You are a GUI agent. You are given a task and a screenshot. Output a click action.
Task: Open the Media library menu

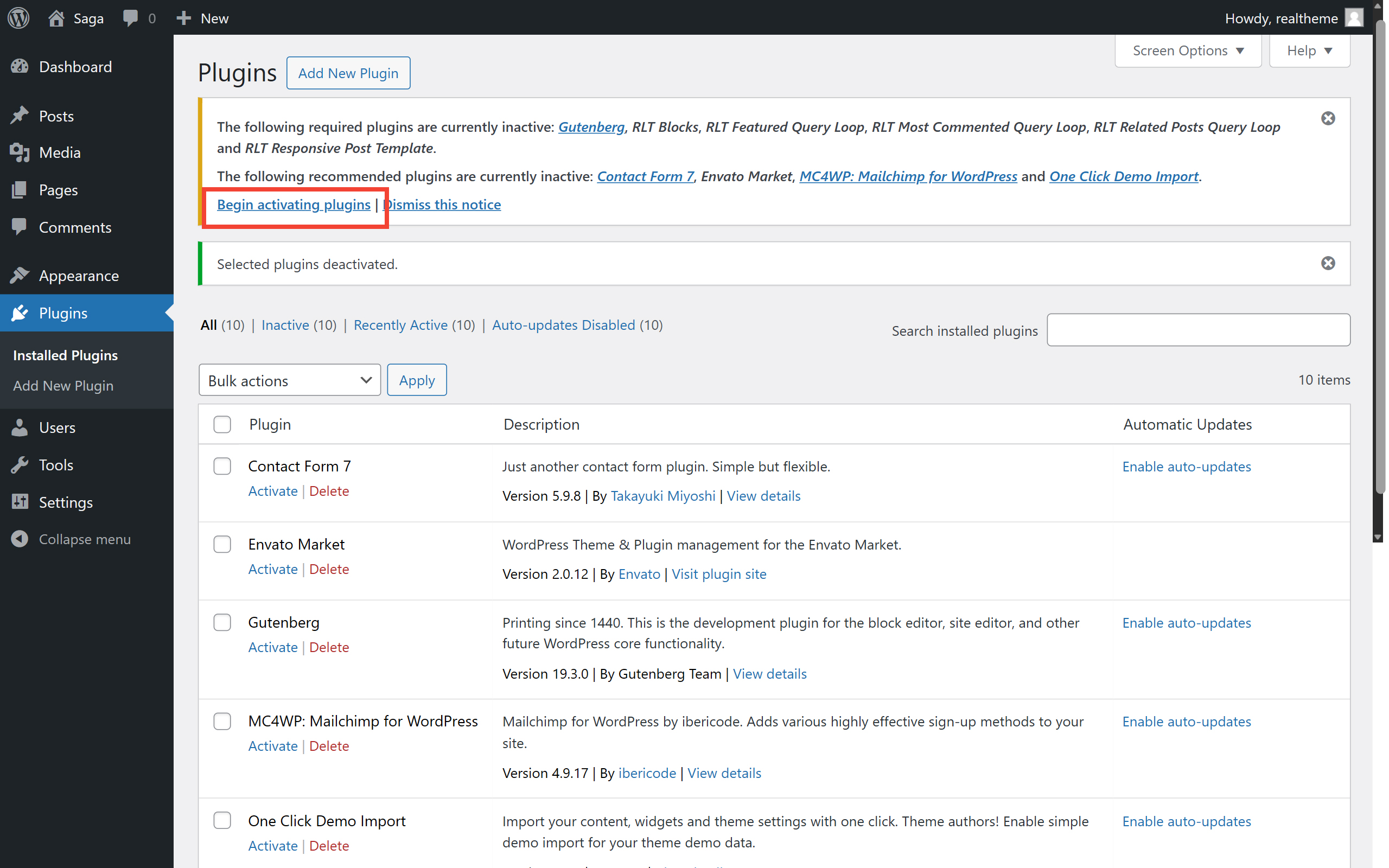tap(59, 152)
